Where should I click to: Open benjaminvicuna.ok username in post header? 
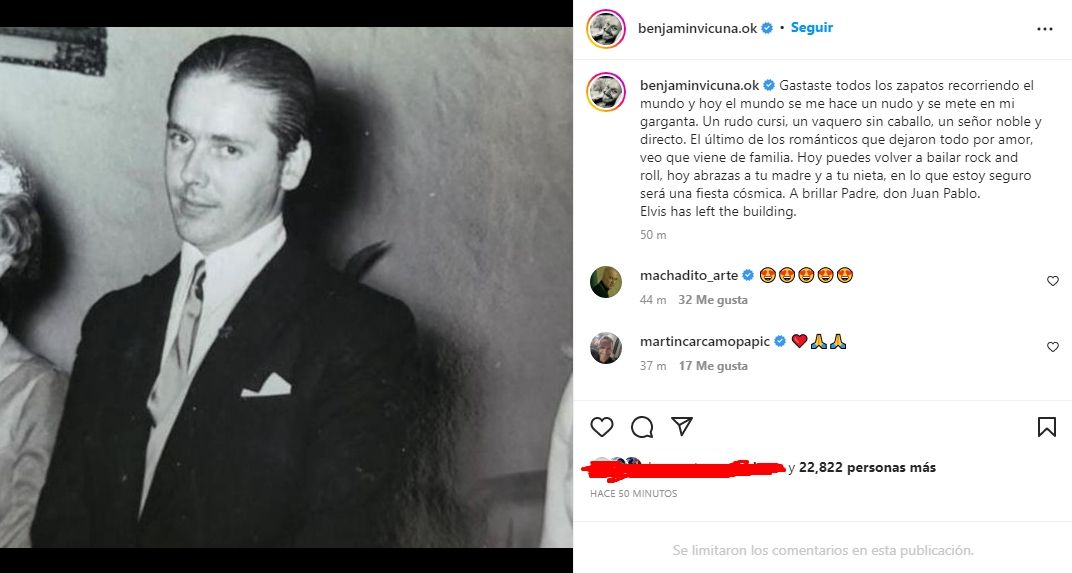click(696, 28)
